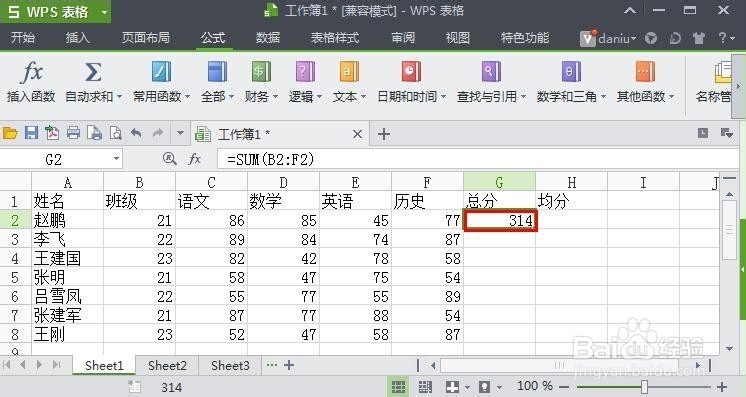Image resolution: width=746 pixels, height=397 pixels.
Task: Open the 表格样式 Table Style ribbon tab
Action: [x=335, y=38]
